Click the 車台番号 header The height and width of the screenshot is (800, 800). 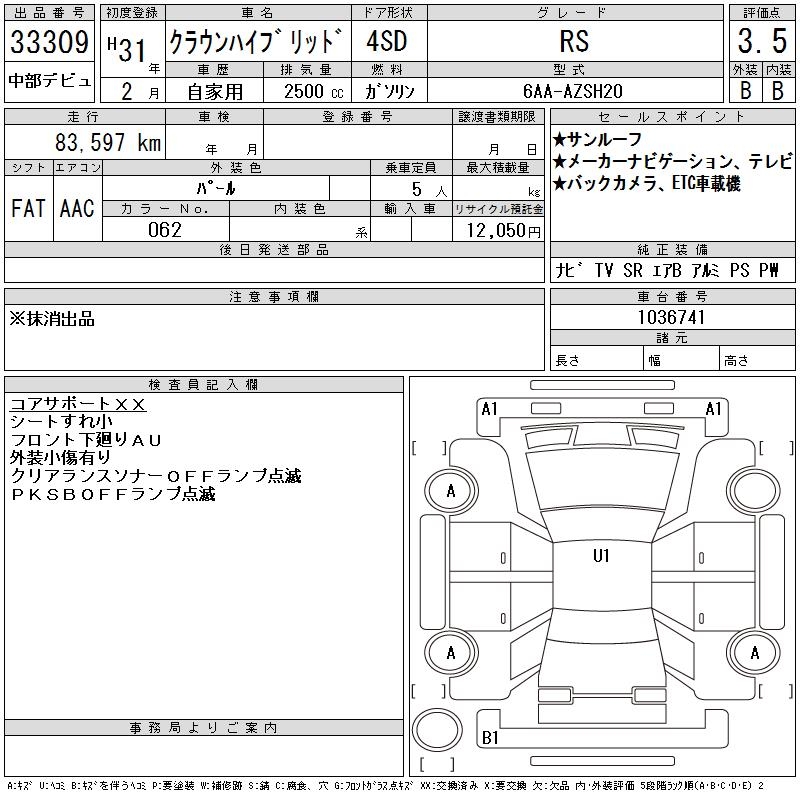[672, 296]
